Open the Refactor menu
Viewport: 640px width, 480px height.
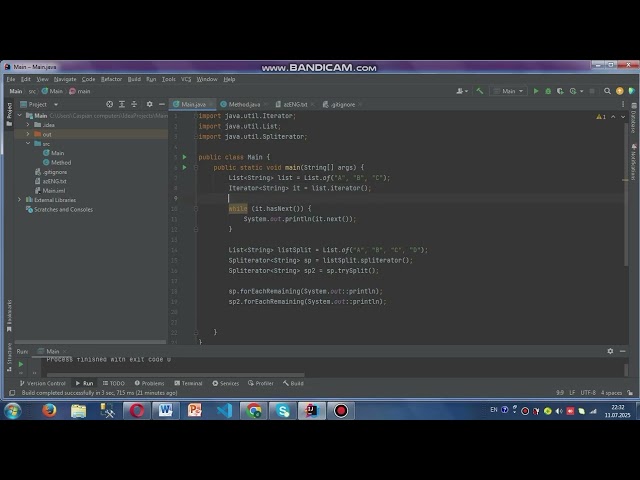tap(111, 79)
